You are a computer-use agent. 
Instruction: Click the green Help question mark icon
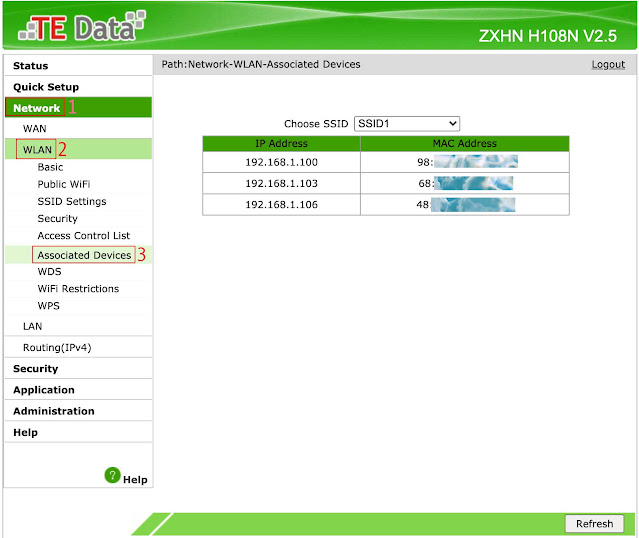click(112, 476)
